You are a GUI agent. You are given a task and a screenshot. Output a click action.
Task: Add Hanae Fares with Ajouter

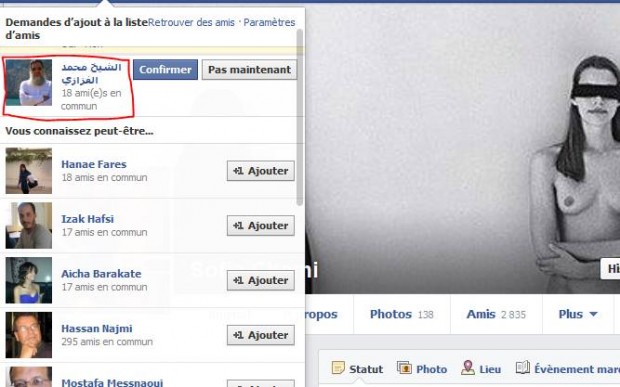pyautogui.click(x=261, y=171)
